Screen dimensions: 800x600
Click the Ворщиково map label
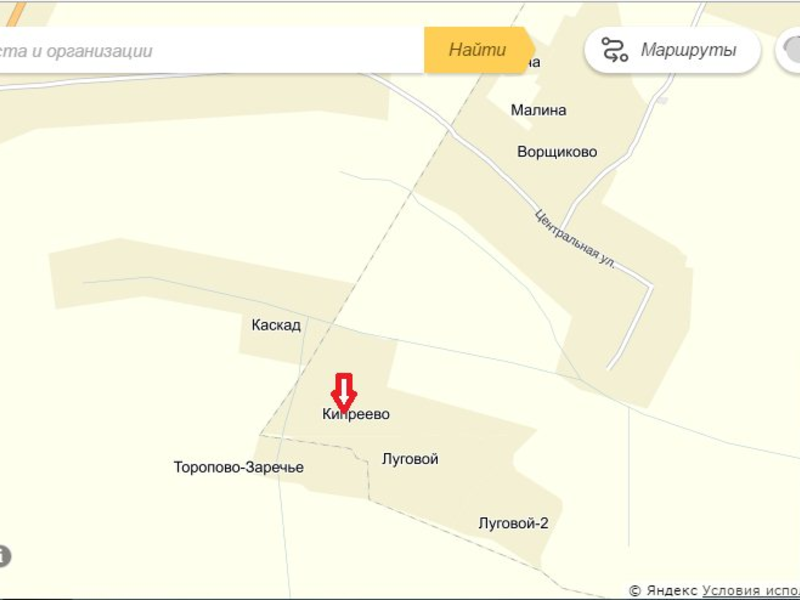click(557, 152)
